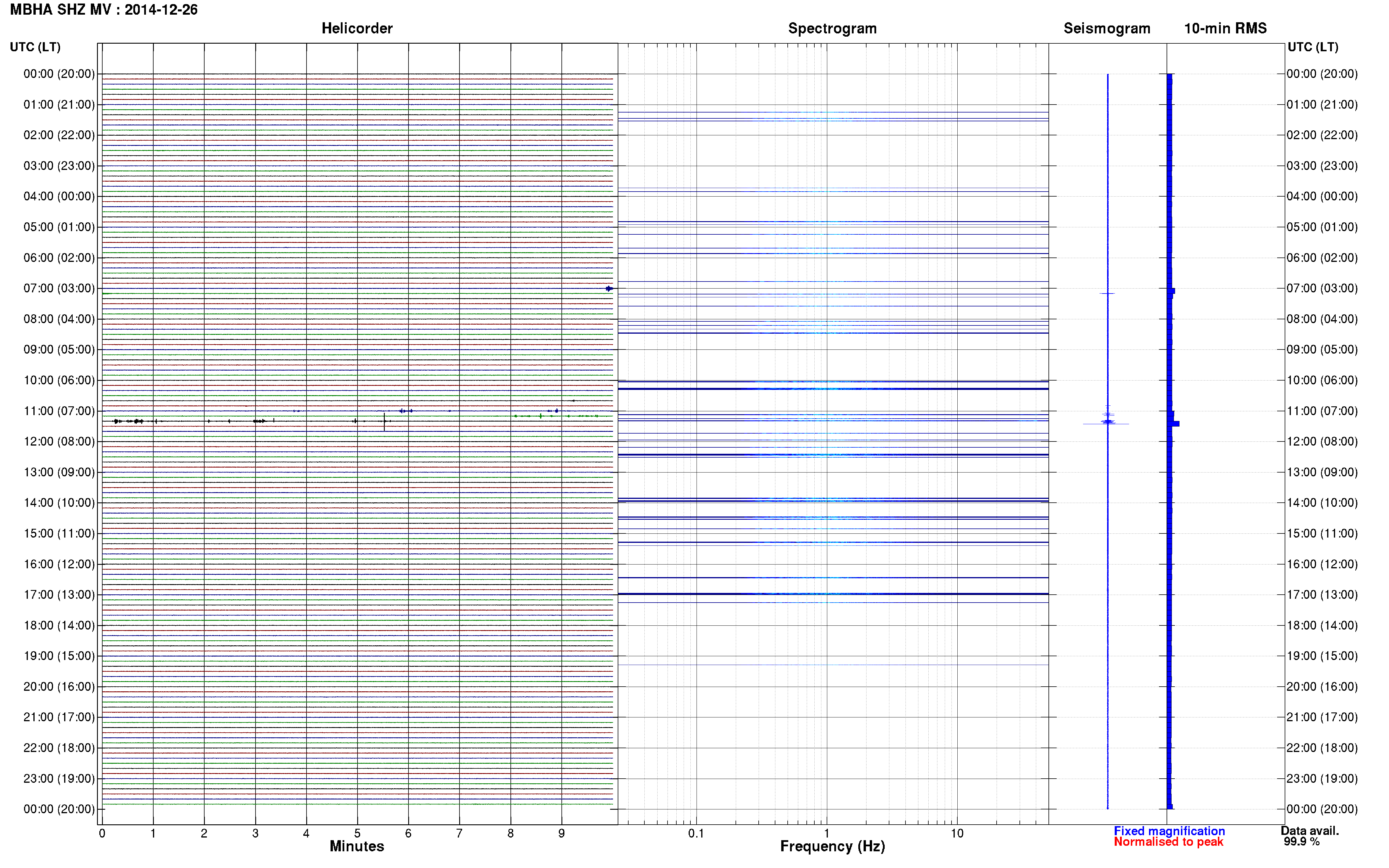Click the 0 tick on the Minutes axis
Screen dimensions: 1389x868
click(x=102, y=833)
